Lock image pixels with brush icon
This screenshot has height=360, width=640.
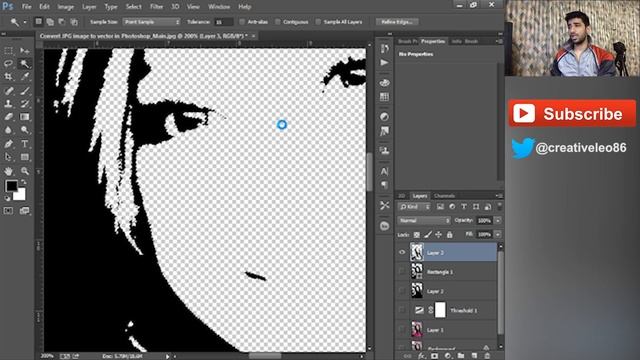pyautogui.click(x=427, y=235)
